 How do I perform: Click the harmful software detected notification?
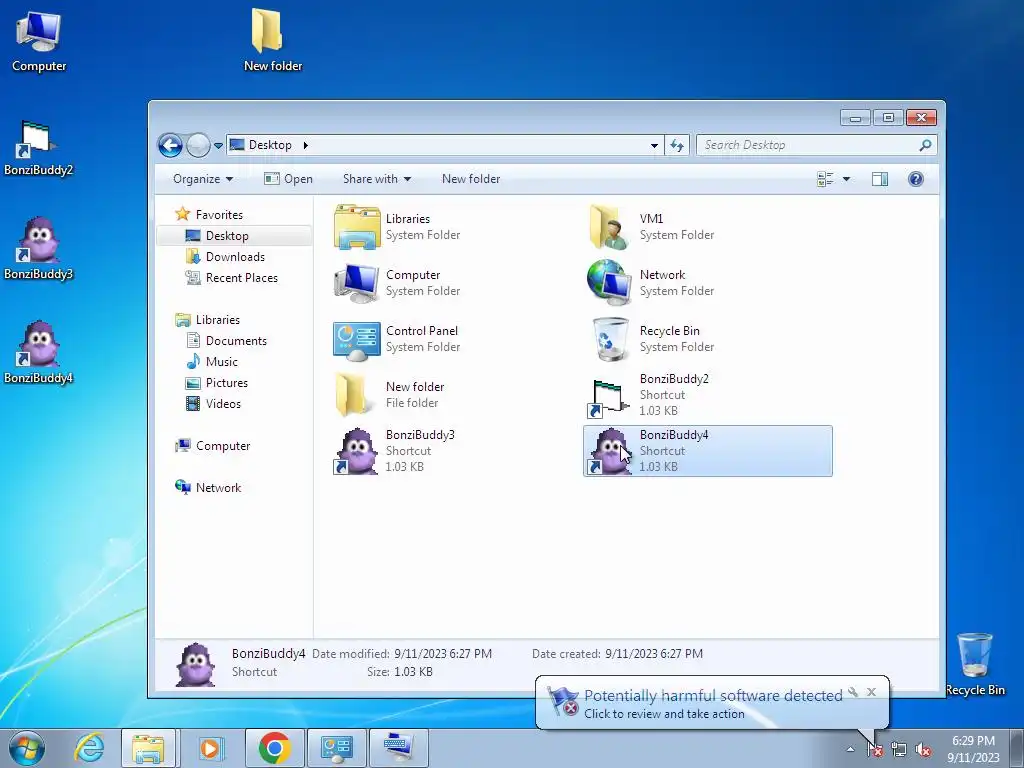712,703
